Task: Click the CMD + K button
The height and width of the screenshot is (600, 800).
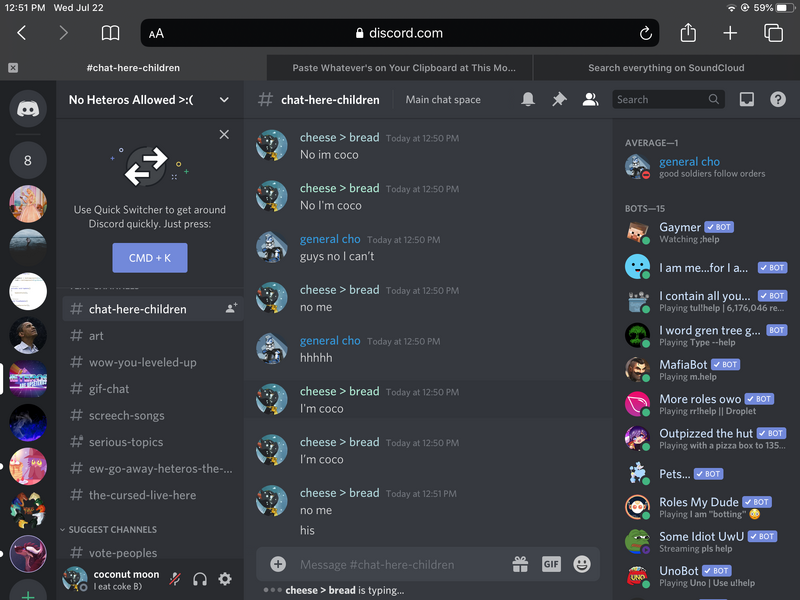Action: pos(149,258)
